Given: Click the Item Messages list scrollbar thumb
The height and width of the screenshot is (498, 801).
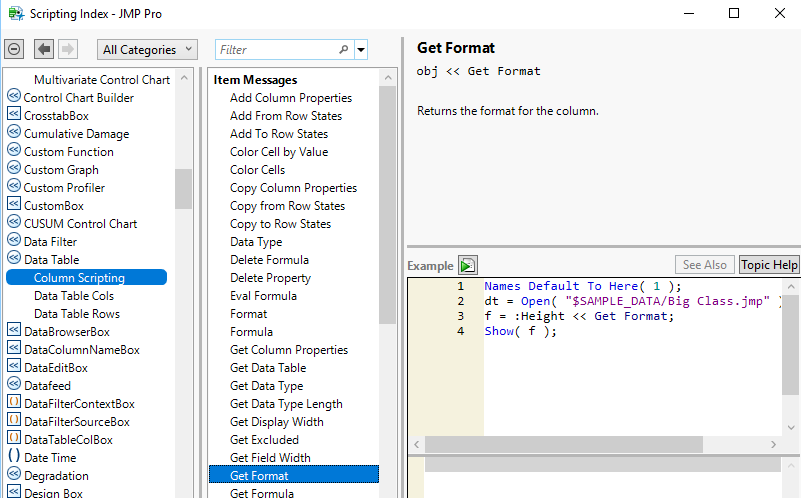Looking at the screenshot, I should click(x=388, y=204).
